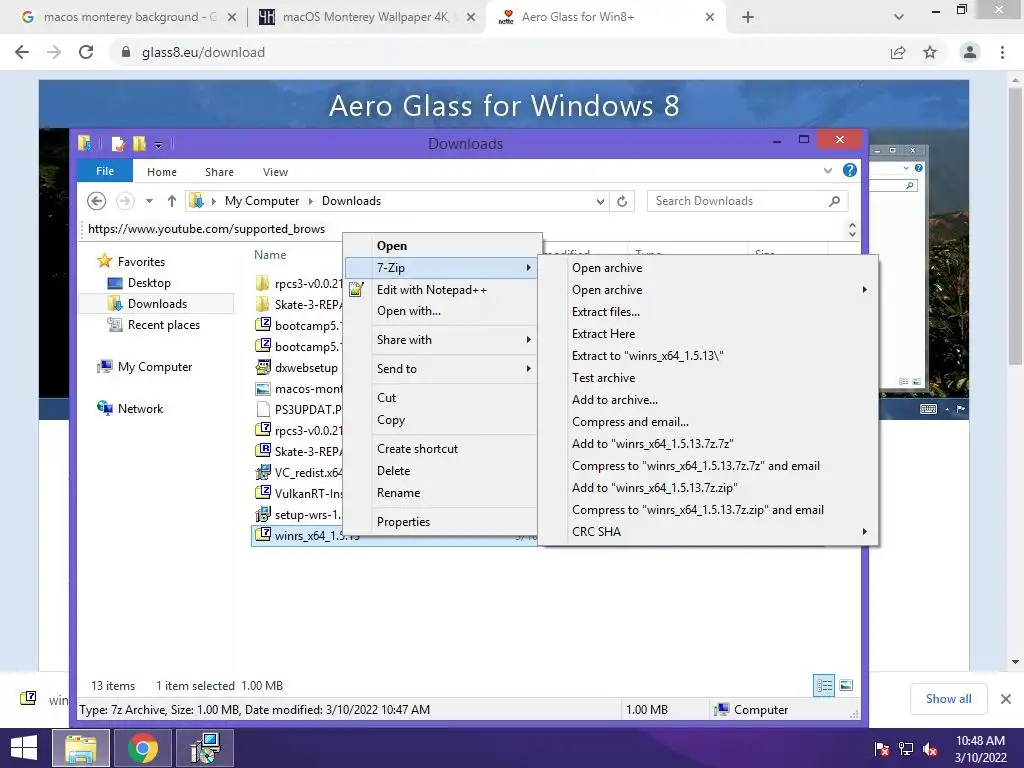Choose Extract files... in 7-Zip menu
The width and height of the screenshot is (1024, 768).
tap(605, 312)
